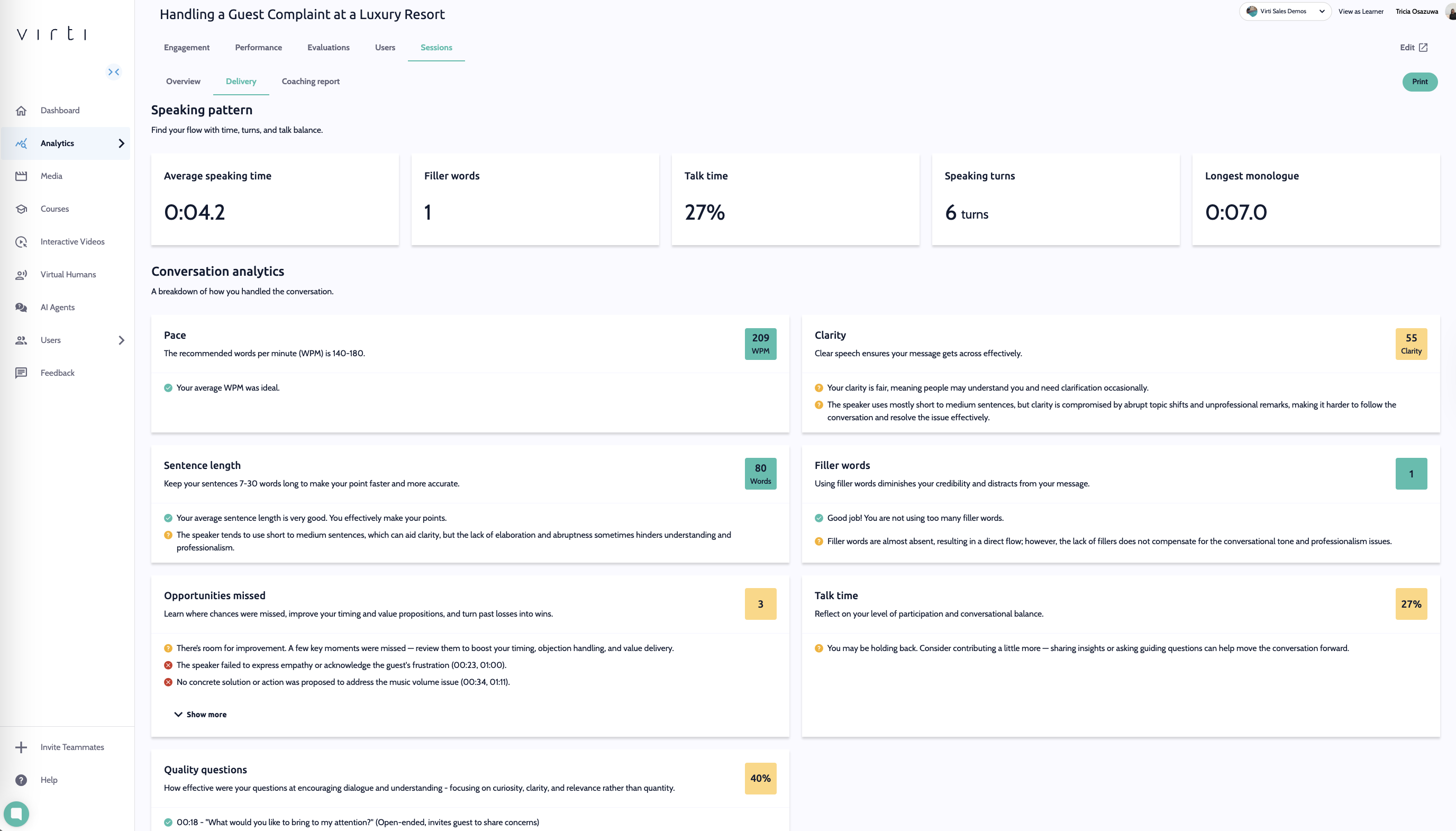Open the Evaluations tab
This screenshot has width=1456, height=831.
click(x=328, y=47)
